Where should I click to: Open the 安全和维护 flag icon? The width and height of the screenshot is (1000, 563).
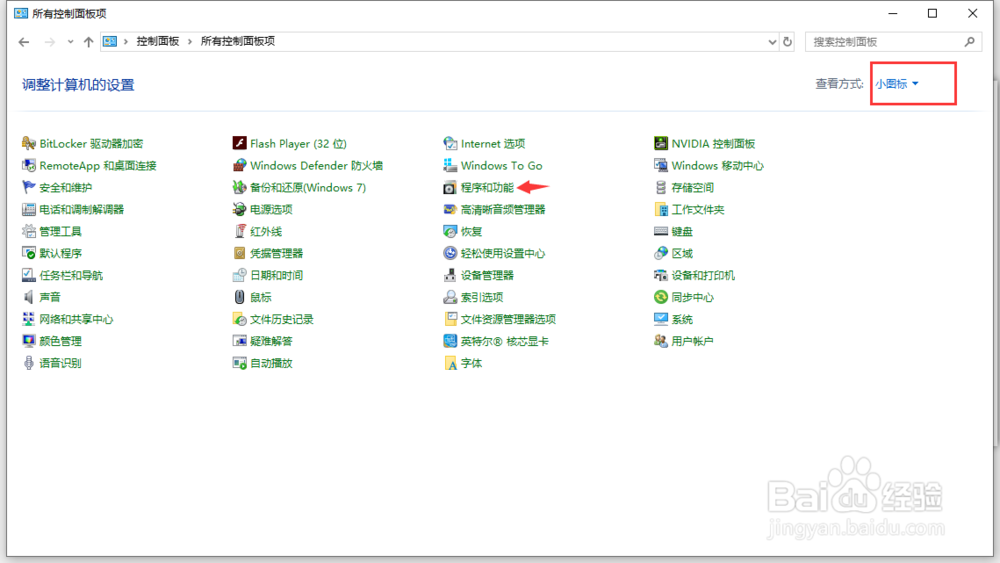29,187
